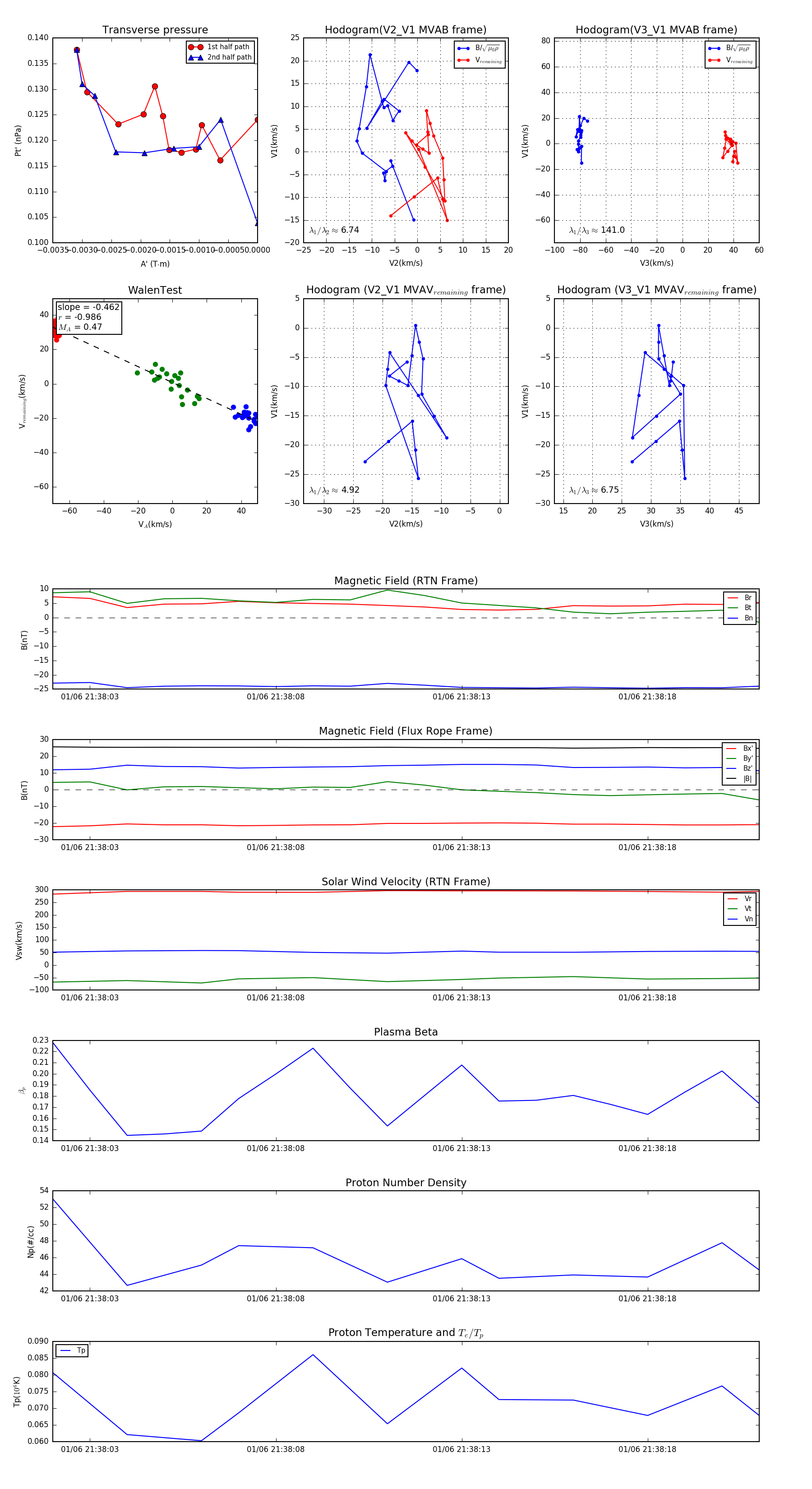Image resolution: width=812 pixels, height=1489 pixels.
Task: Click the blue triangle '2nd half path' legend marker
Action: point(195,57)
